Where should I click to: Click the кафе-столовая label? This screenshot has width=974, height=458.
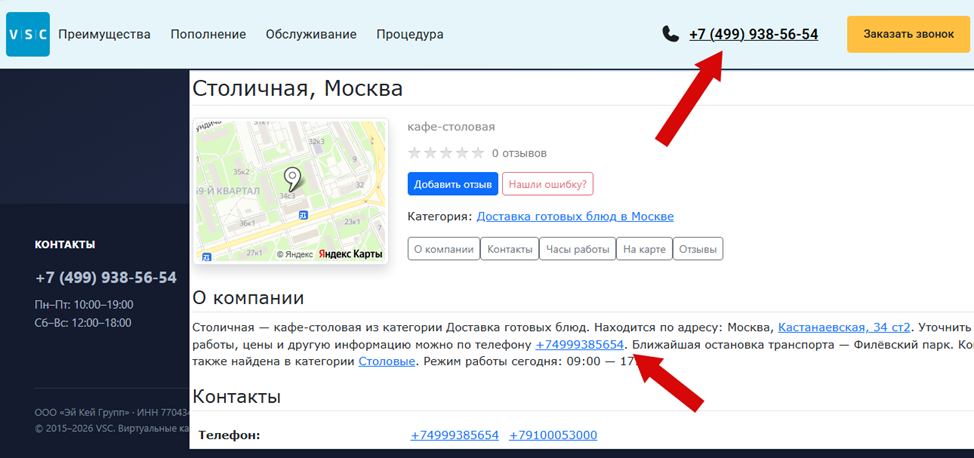451,127
